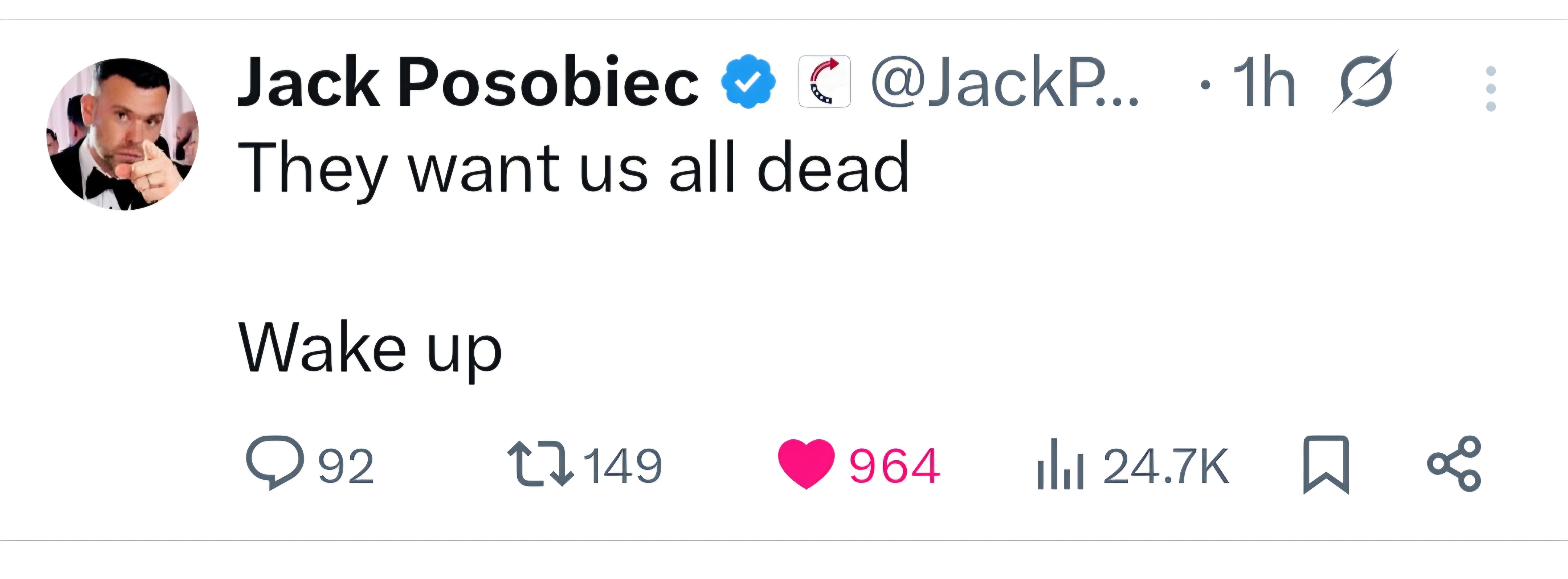
Task: Click the 964 likes count
Action: 894,467
